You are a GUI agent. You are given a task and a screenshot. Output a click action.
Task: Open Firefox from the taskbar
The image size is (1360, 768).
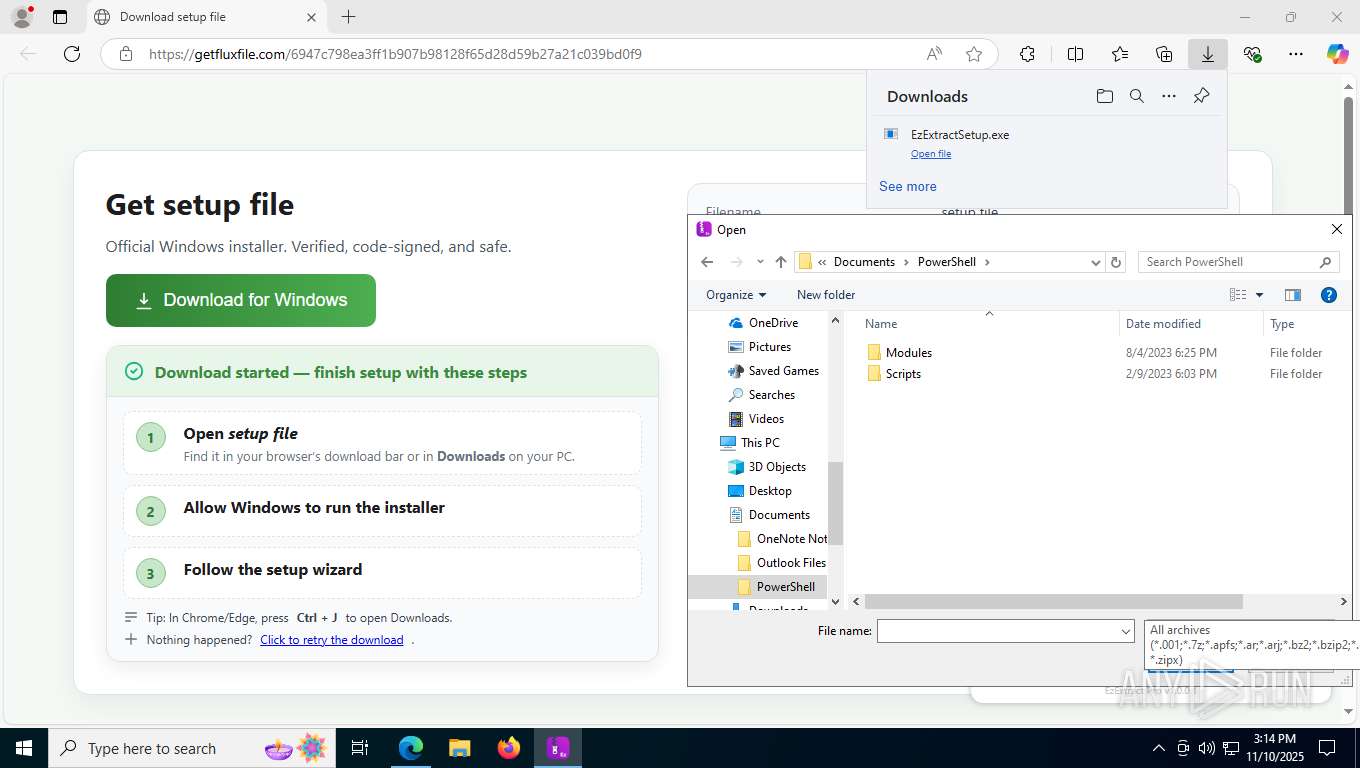click(x=509, y=748)
